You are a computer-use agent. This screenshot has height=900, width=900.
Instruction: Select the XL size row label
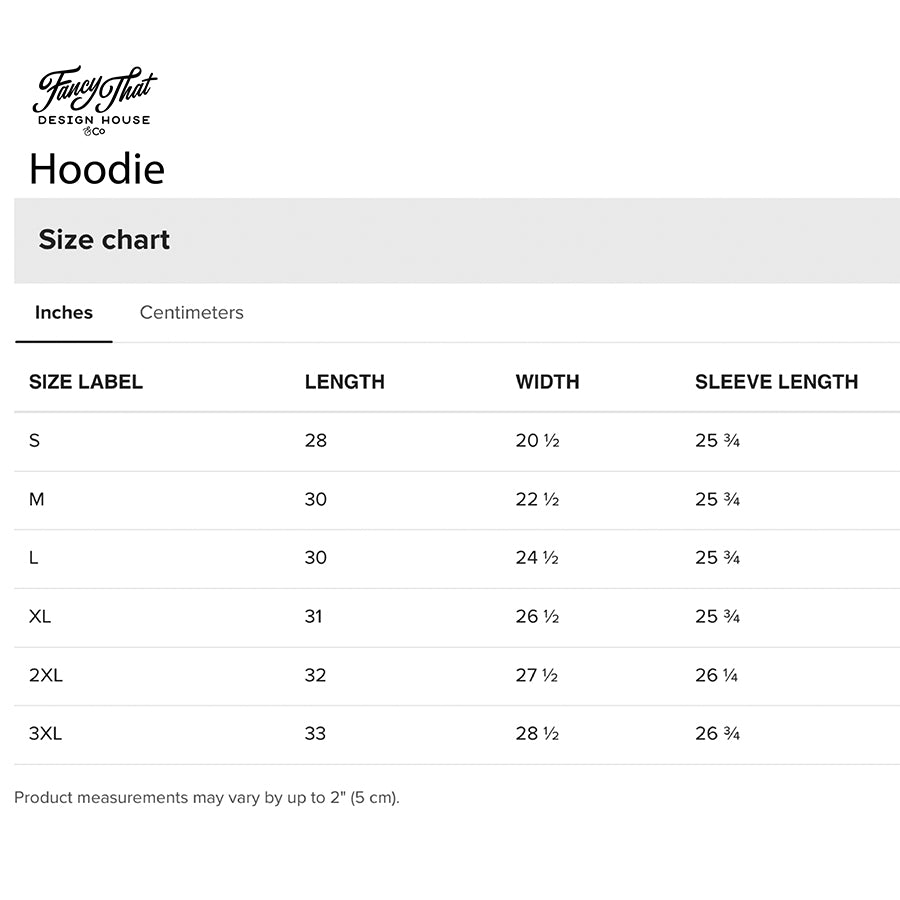pyautogui.click(x=40, y=617)
